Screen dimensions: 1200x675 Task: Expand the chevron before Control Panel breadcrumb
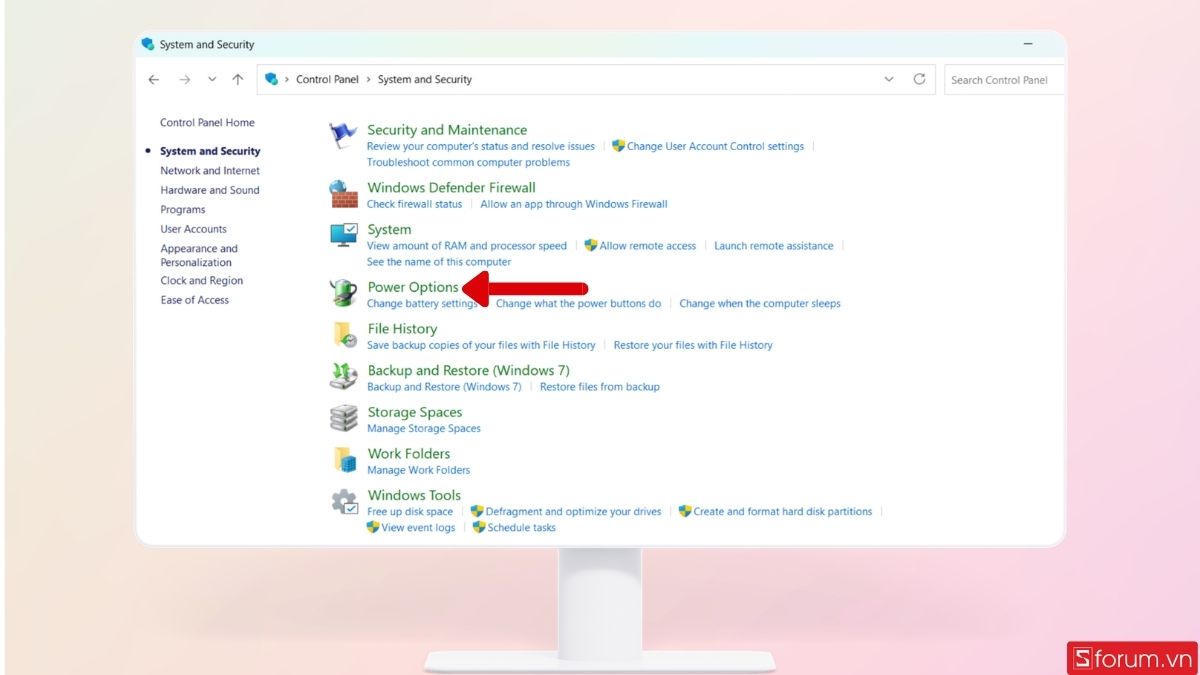(287, 79)
